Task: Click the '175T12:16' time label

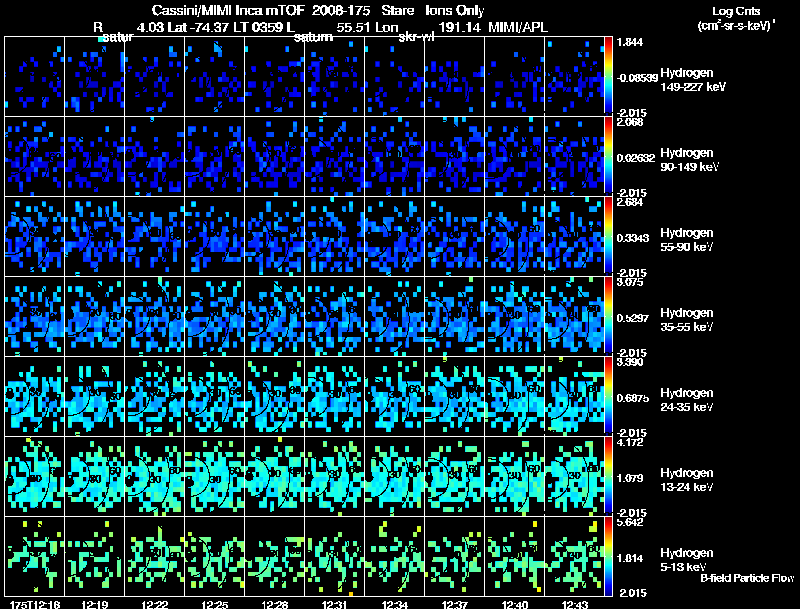Action: click(35, 604)
